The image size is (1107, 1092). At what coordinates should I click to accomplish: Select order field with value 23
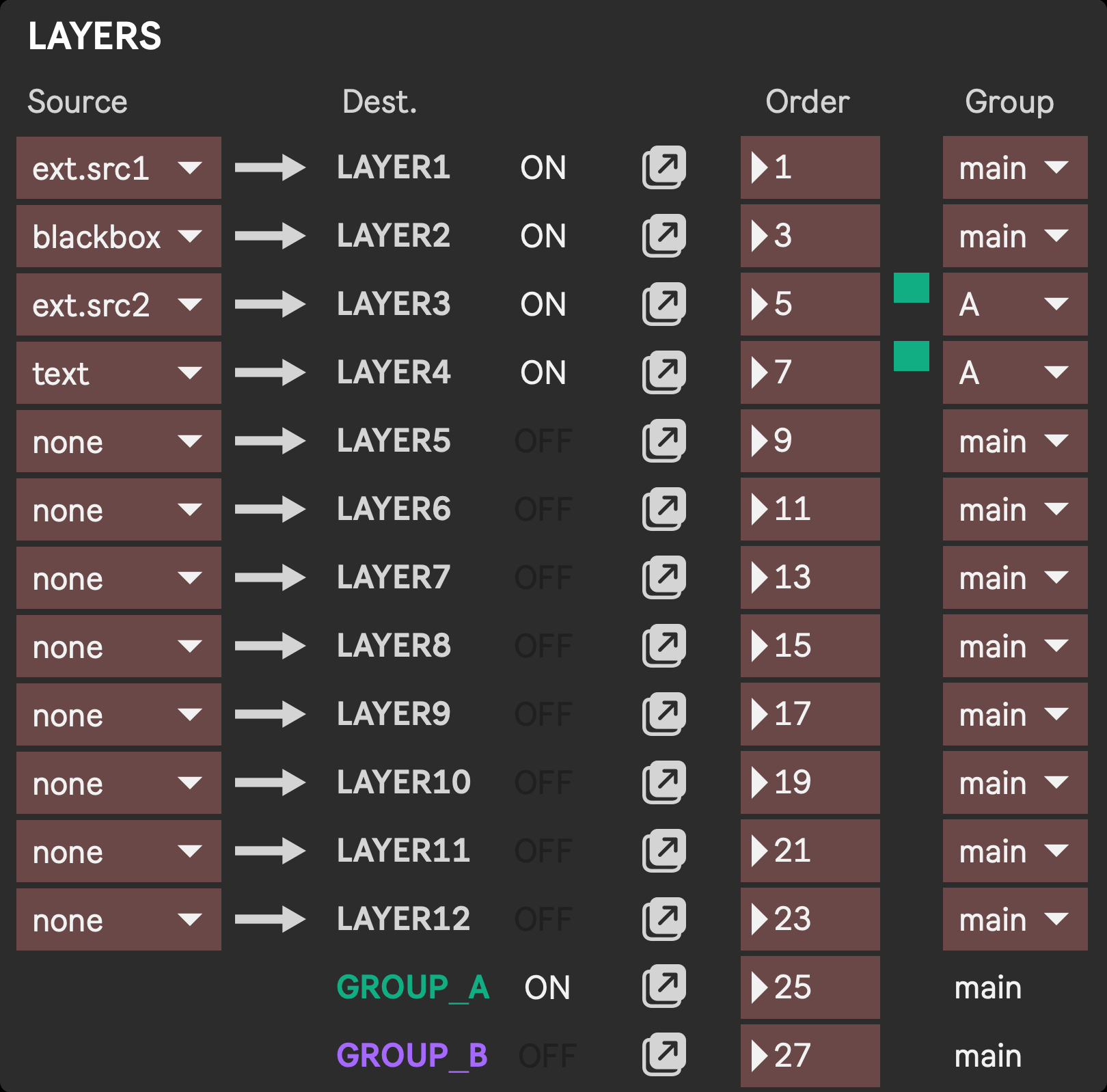(810, 919)
